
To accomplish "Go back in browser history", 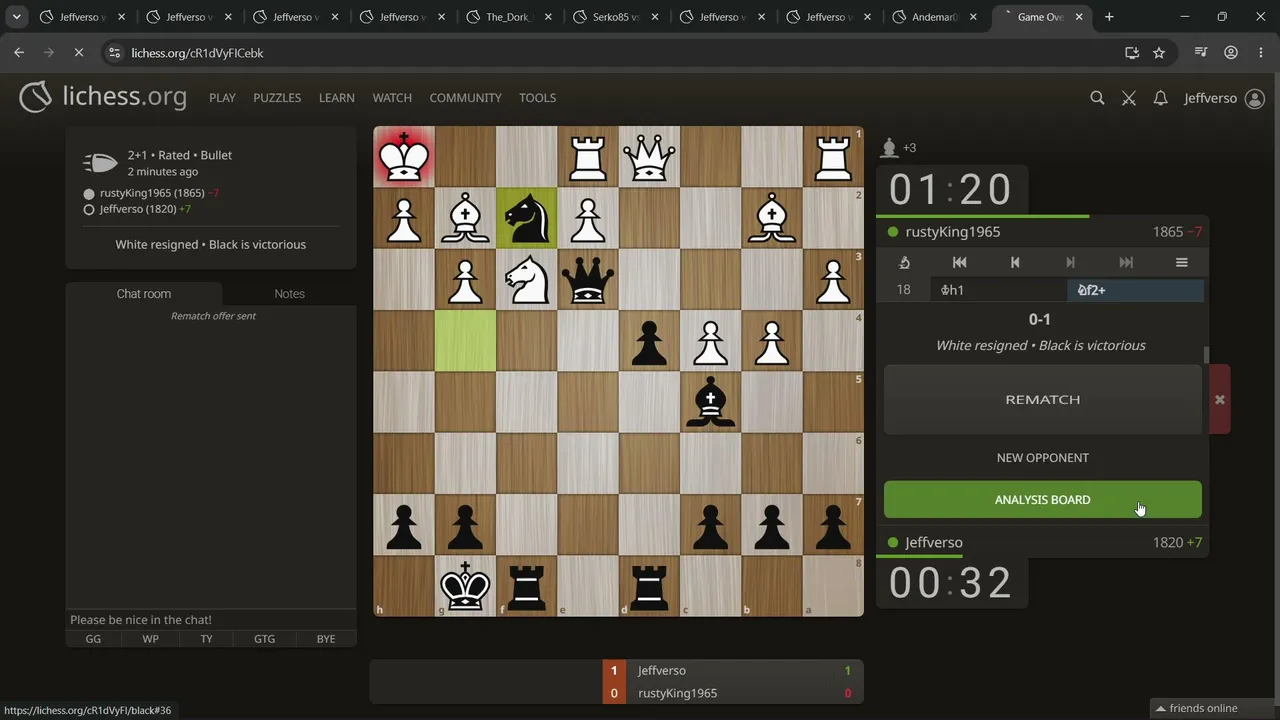I will tap(19, 53).
